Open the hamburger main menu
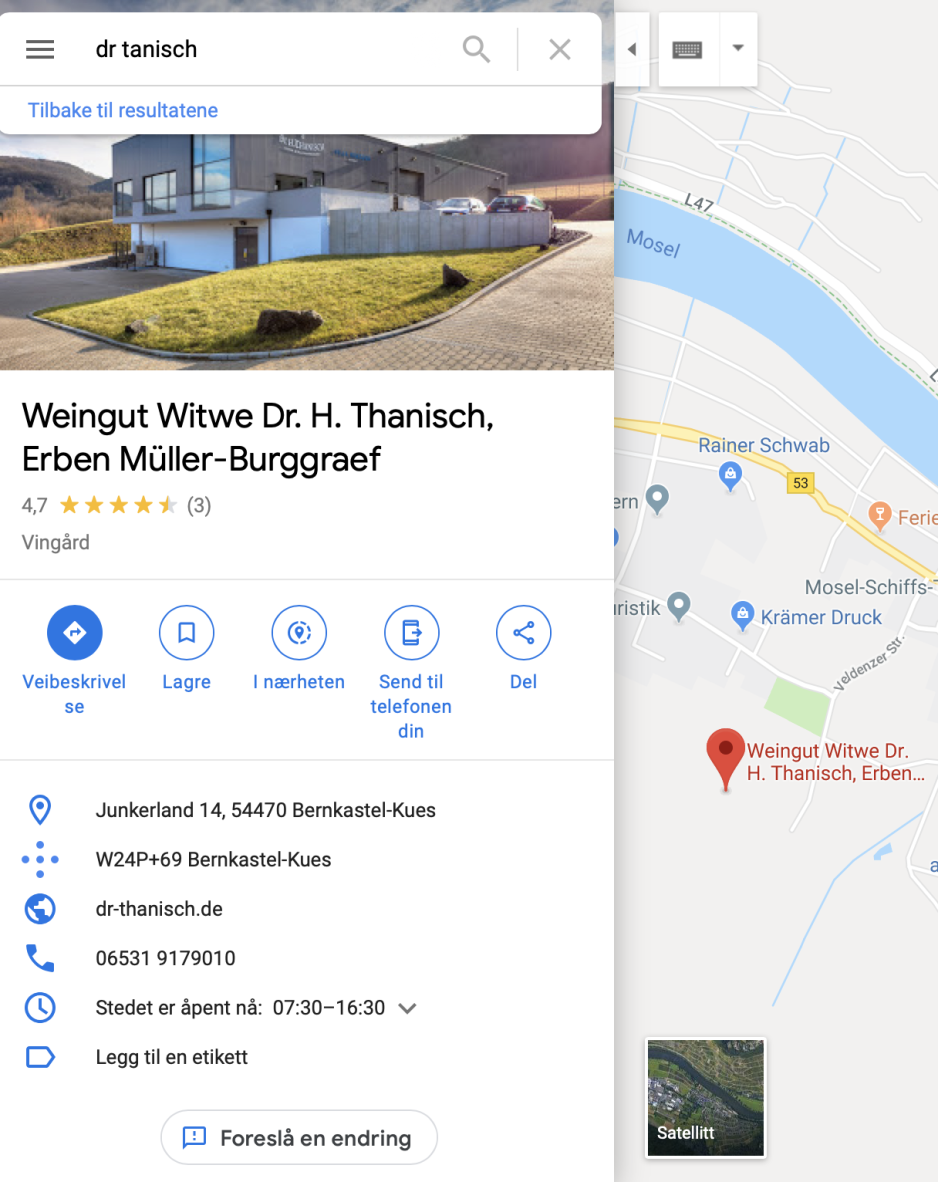 tap(40, 50)
